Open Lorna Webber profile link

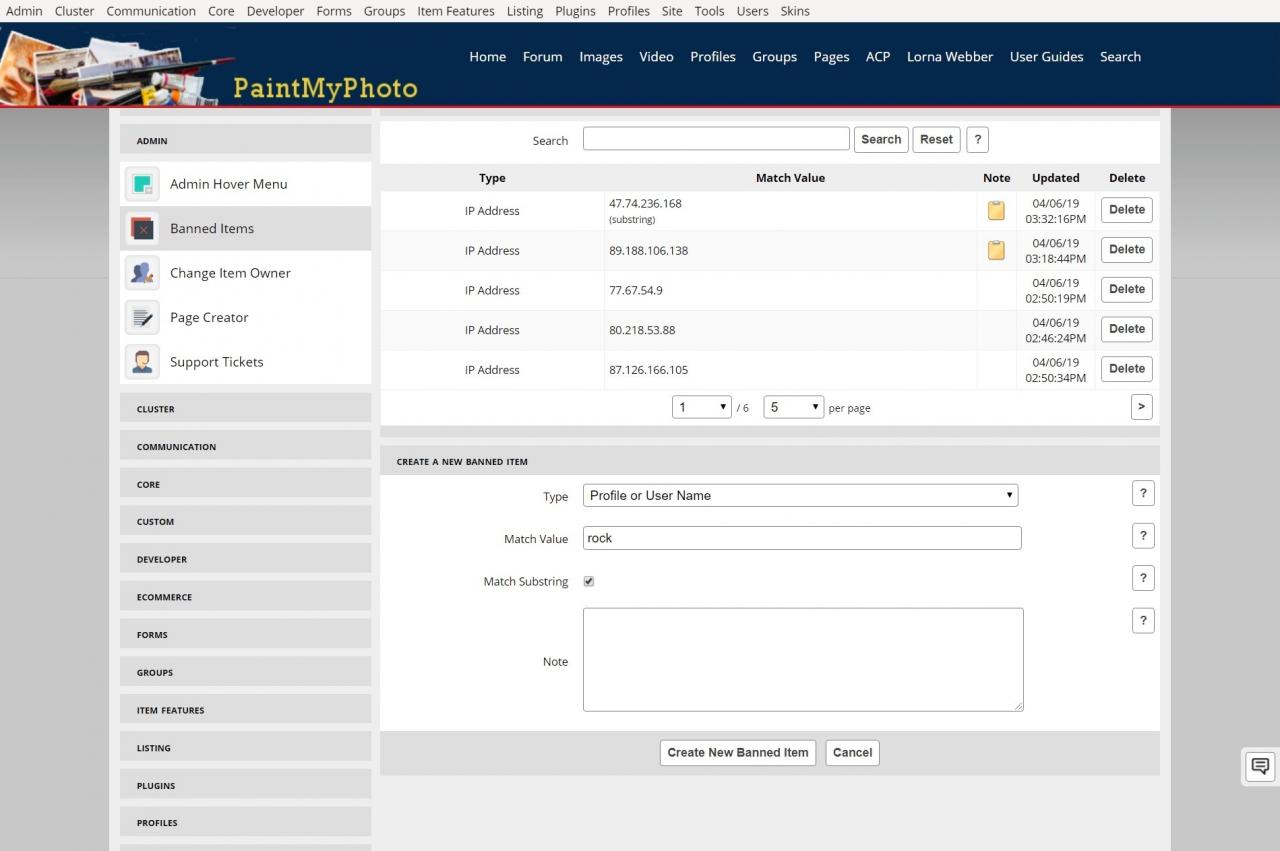[x=950, y=57]
